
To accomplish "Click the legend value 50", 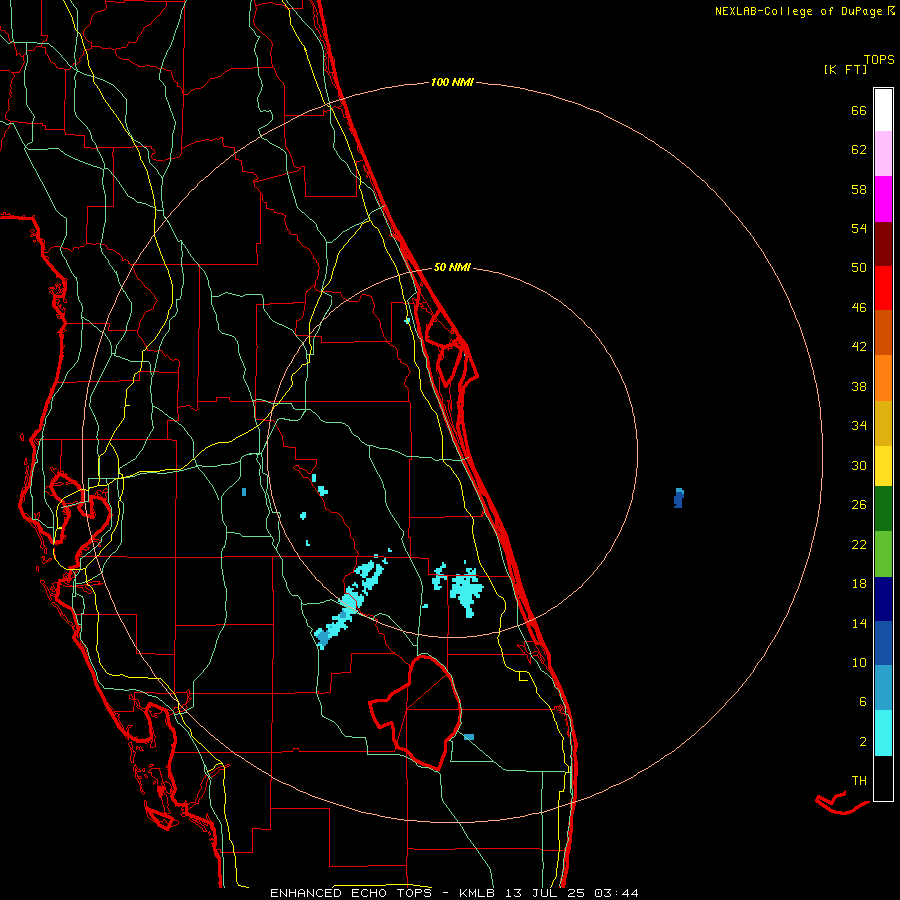I will click(x=859, y=268).
